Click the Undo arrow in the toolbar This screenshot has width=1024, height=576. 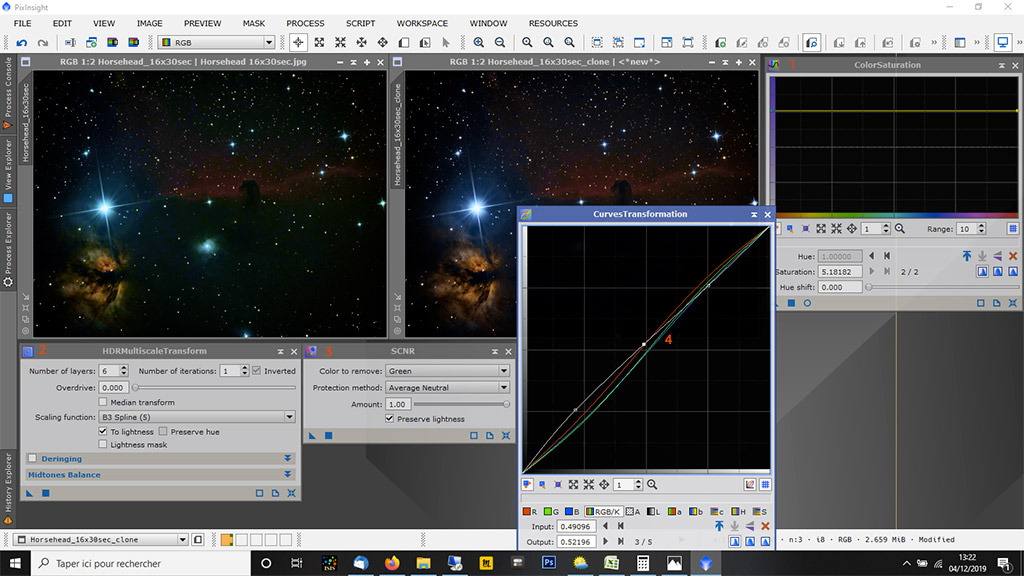click(x=19, y=43)
